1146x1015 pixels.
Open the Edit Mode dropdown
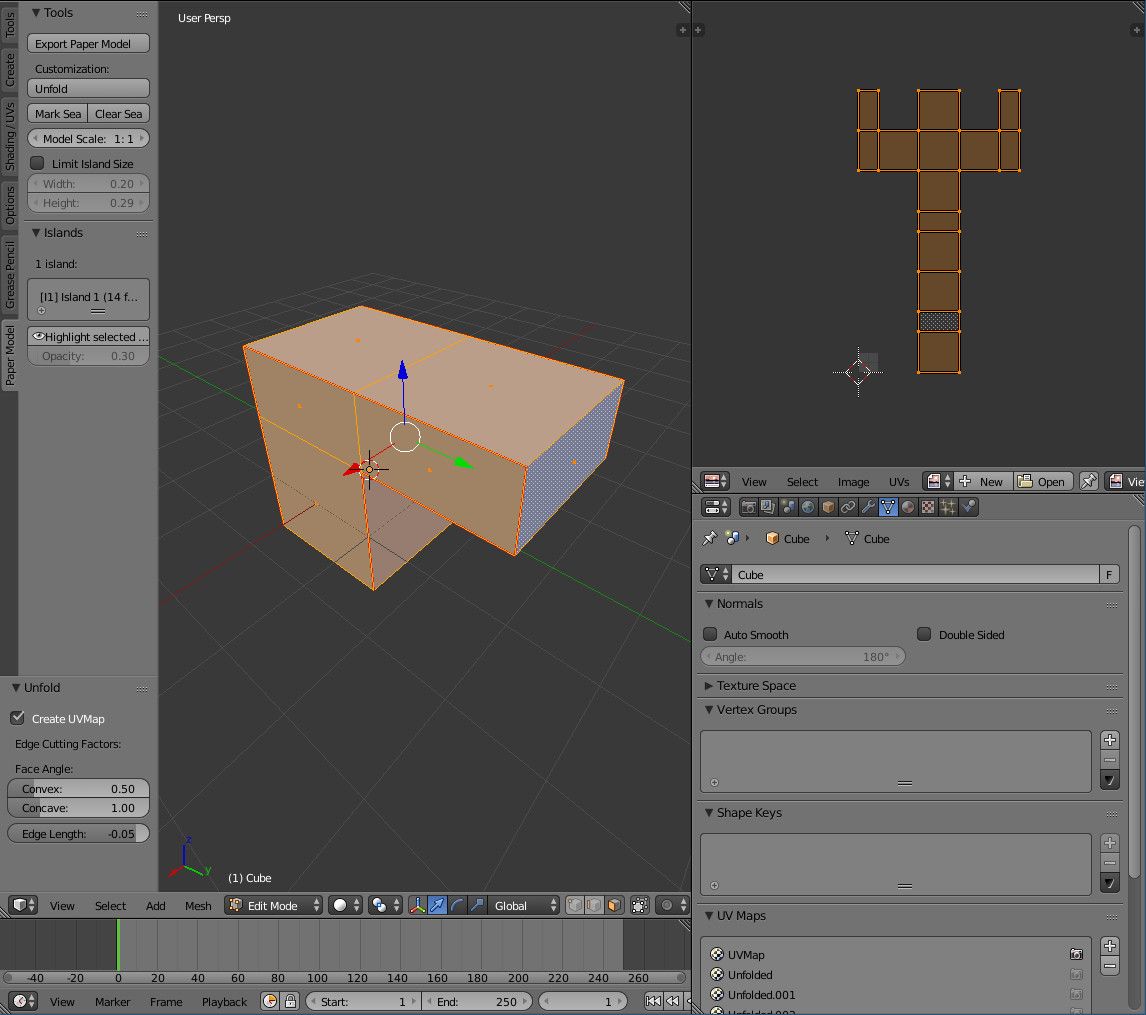(272, 905)
